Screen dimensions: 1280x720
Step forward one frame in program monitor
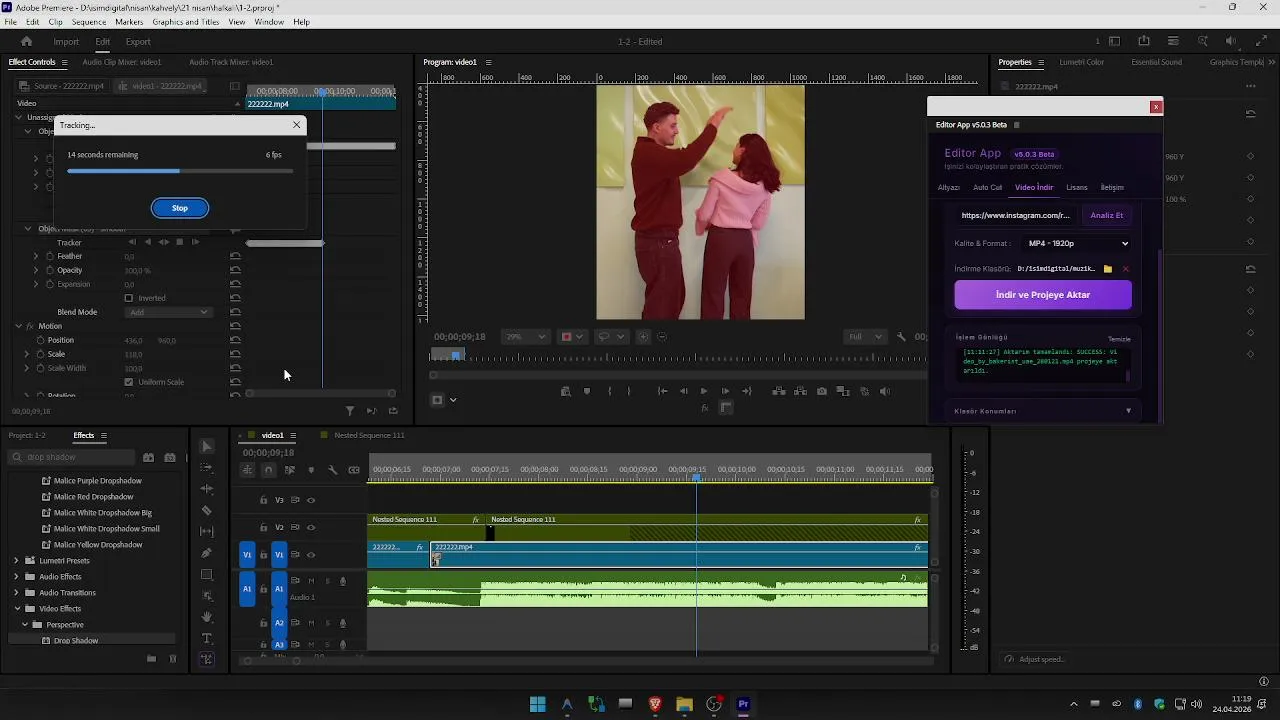pyautogui.click(x=725, y=391)
